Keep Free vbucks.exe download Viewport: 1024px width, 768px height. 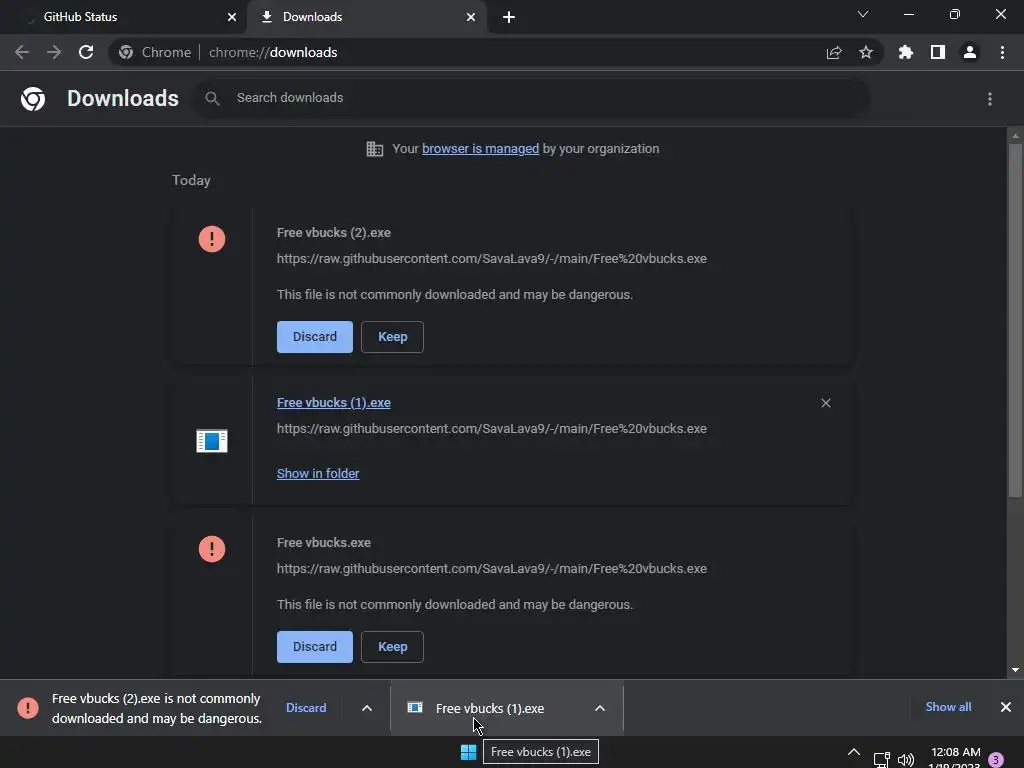(392, 647)
